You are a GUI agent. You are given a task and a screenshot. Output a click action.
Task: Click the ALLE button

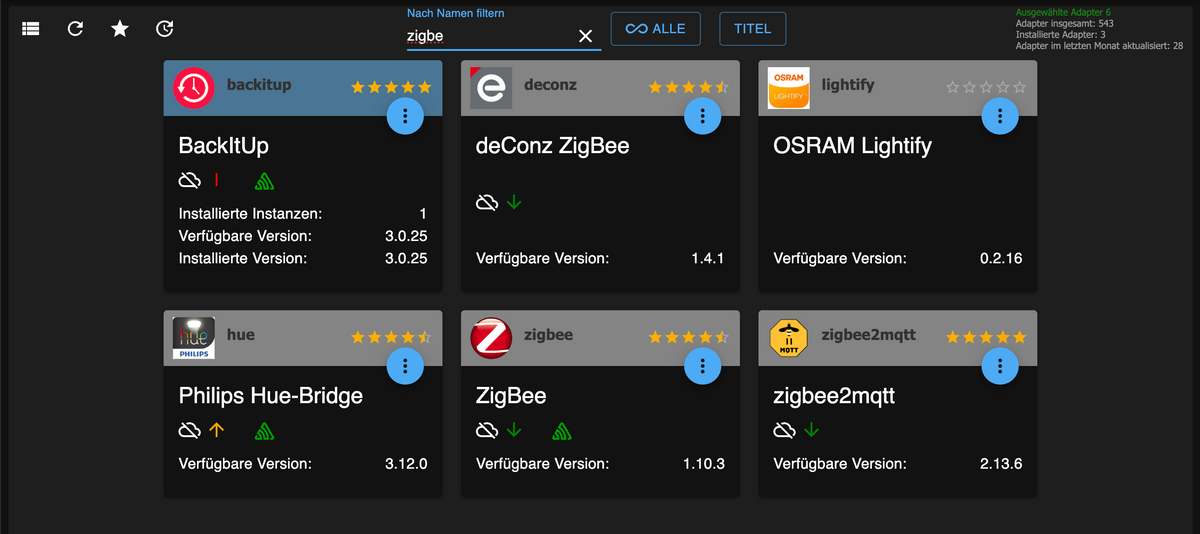point(656,29)
